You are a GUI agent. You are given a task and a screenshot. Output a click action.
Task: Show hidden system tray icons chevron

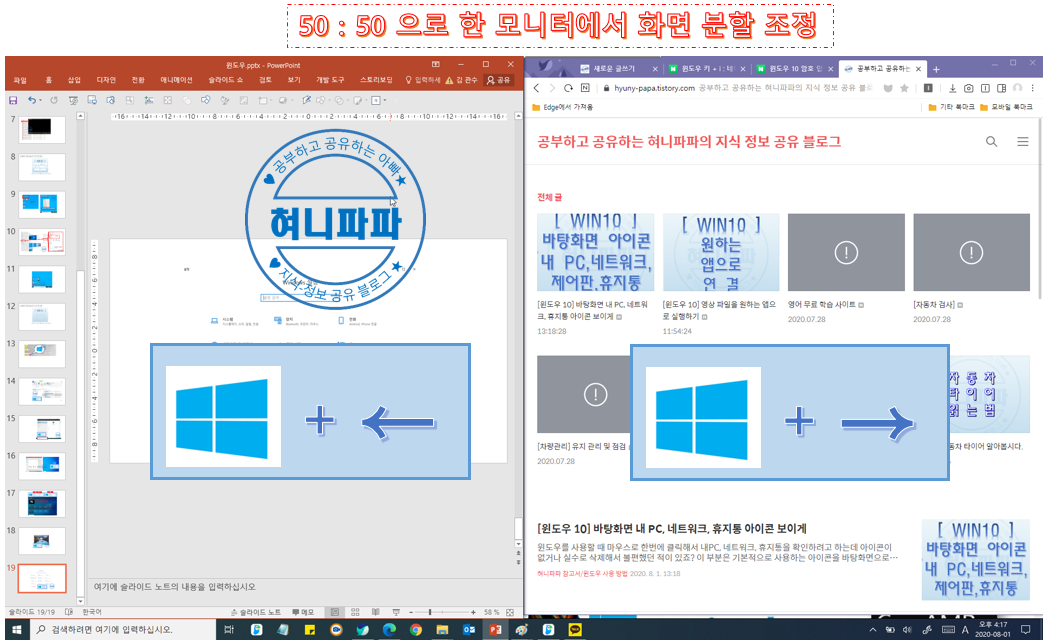click(873, 629)
